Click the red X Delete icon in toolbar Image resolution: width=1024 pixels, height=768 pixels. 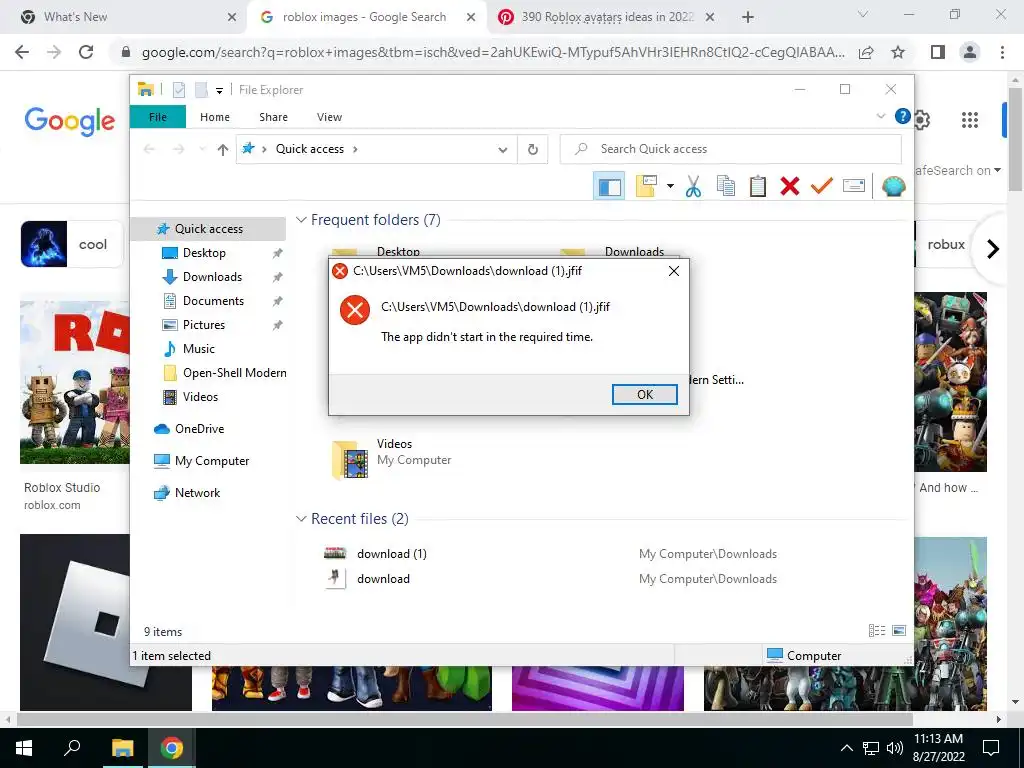coord(790,186)
